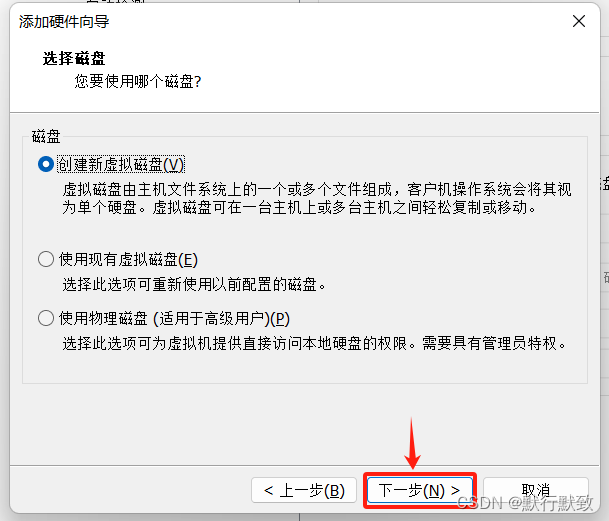The height and width of the screenshot is (521, 609).
Task: Click the 使用现有虚拟磁盘(E) label text
Action: [128, 260]
